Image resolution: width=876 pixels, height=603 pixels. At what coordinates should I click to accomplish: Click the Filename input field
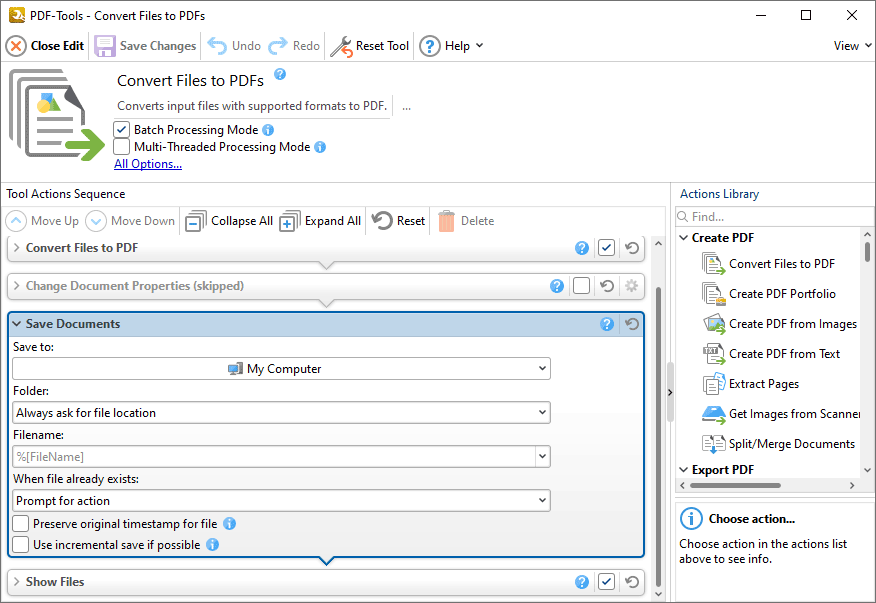pos(274,457)
